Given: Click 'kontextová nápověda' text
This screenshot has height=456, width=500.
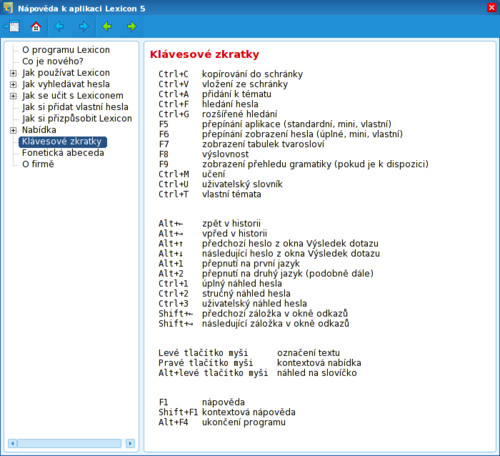Looking at the screenshot, I should [x=249, y=412].
